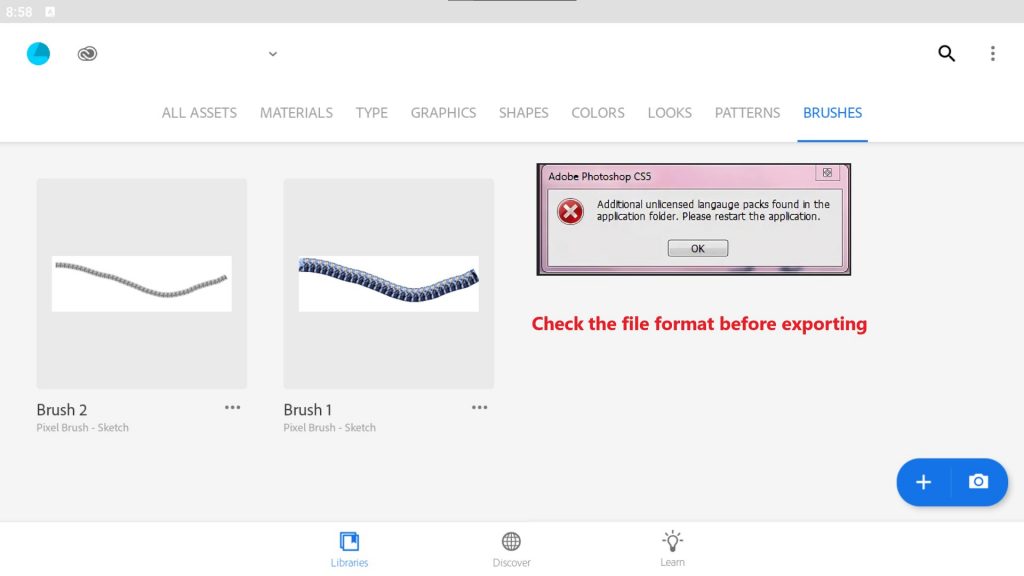Screen dimensions: 1024x576
Task: Open the Brush 1 thumbnail
Action: coord(389,283)
